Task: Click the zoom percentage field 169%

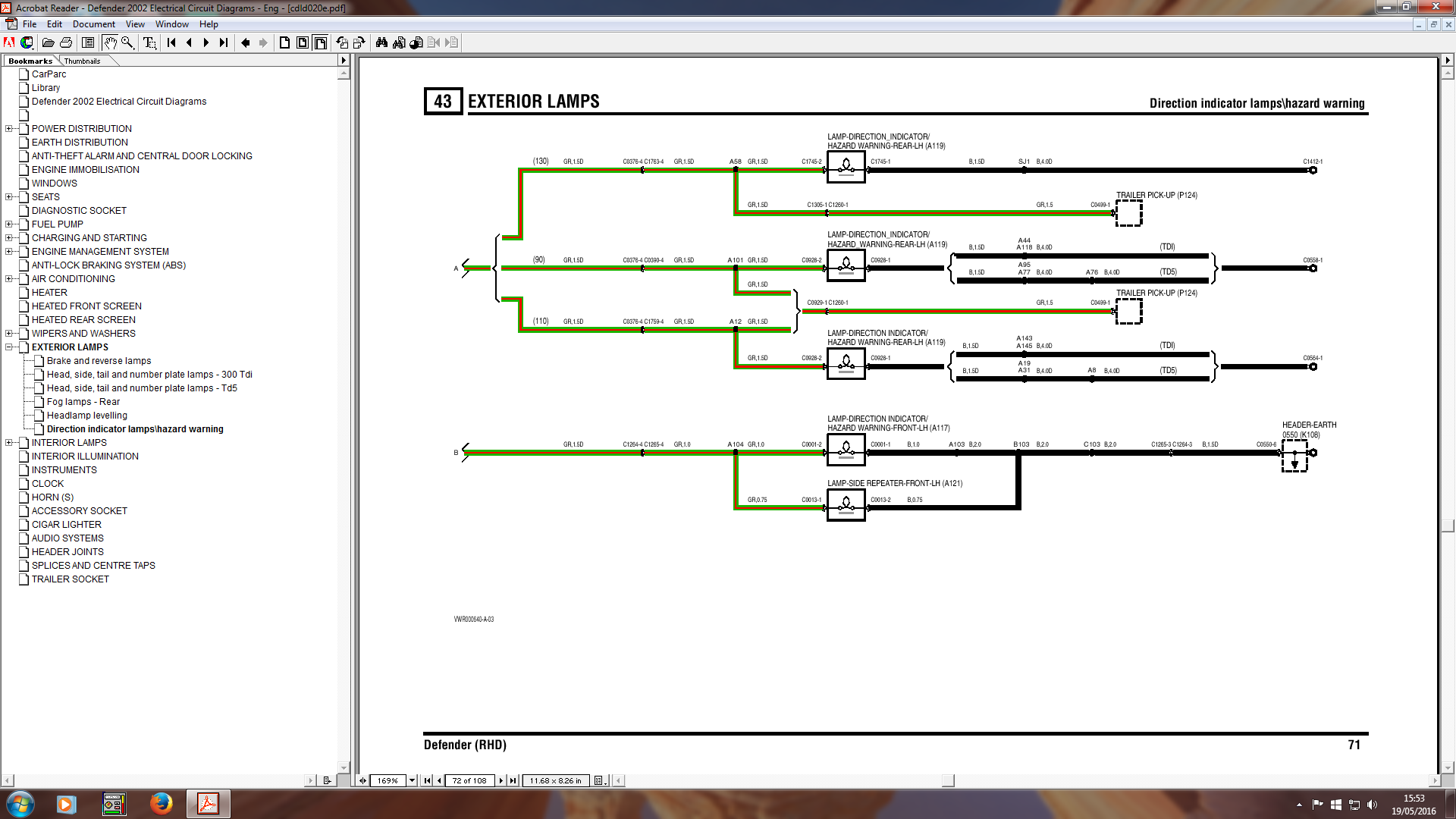Action: [x=388, y=780]
